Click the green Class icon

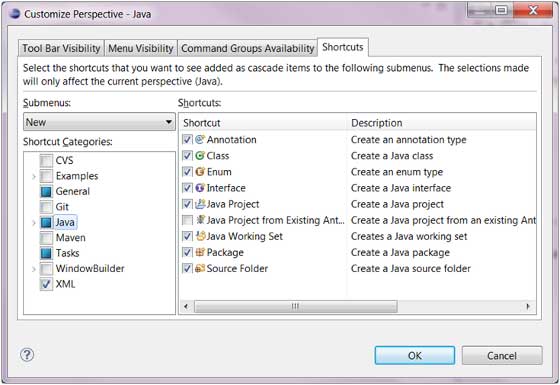pos(200,155)
